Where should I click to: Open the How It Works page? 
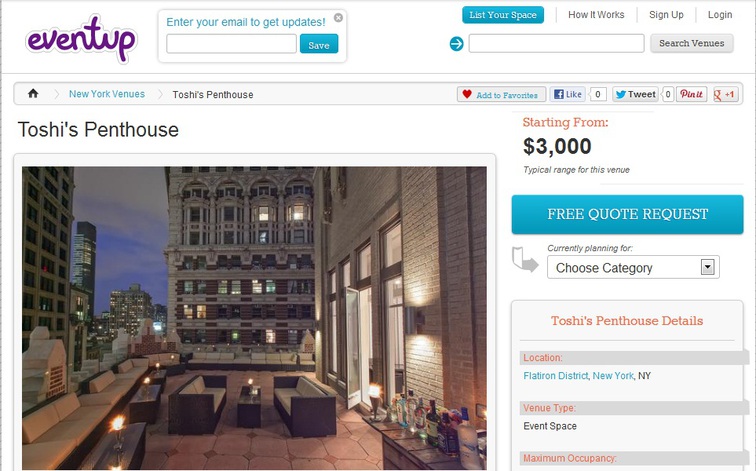pyautogui.click(x=596, y=15)
